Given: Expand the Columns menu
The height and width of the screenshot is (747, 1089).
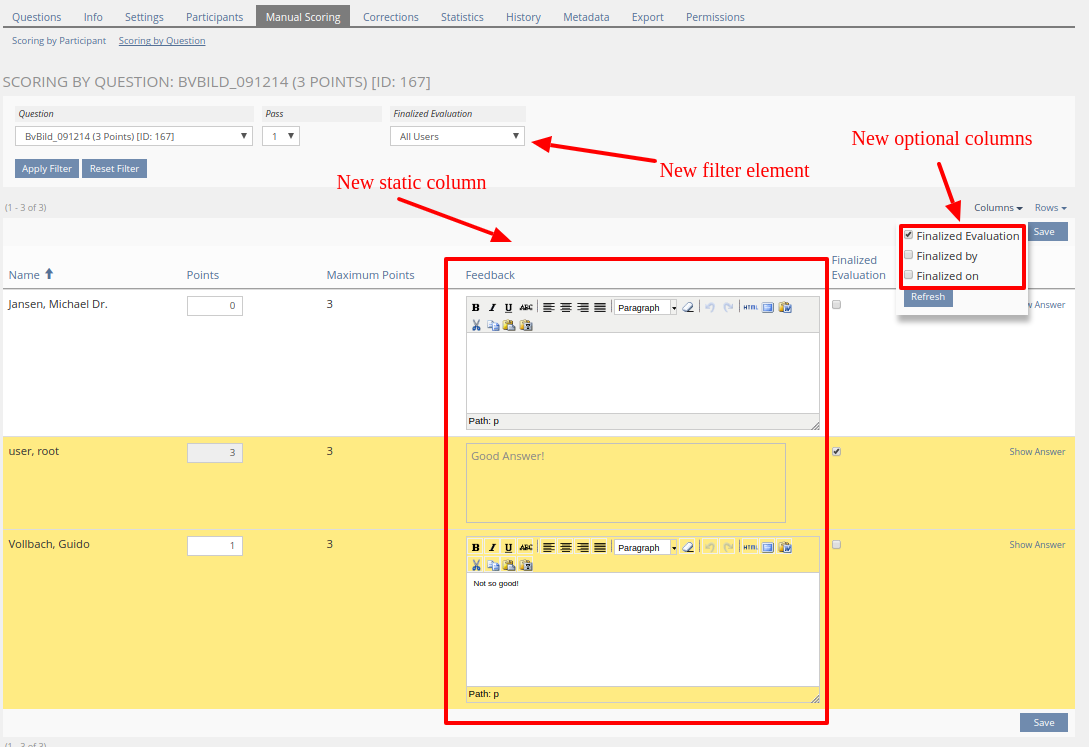Looking at the screenshot, I should click(998, 208).
